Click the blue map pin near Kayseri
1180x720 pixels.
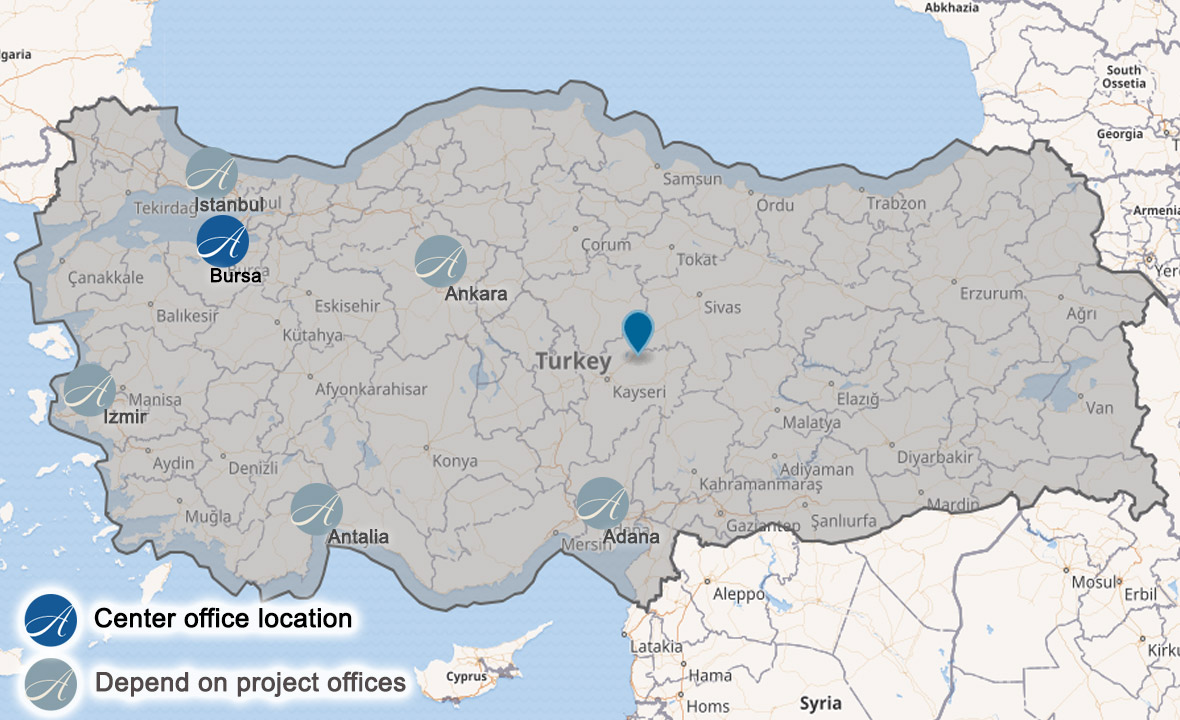click(637, 331)
